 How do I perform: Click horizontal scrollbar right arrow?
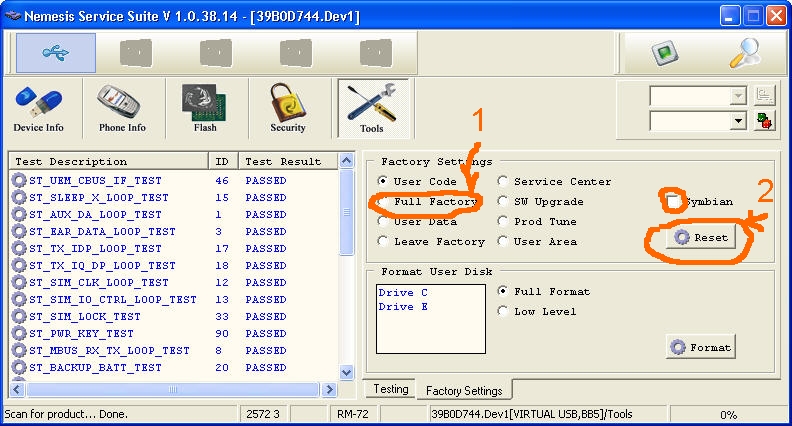point(329,389)
